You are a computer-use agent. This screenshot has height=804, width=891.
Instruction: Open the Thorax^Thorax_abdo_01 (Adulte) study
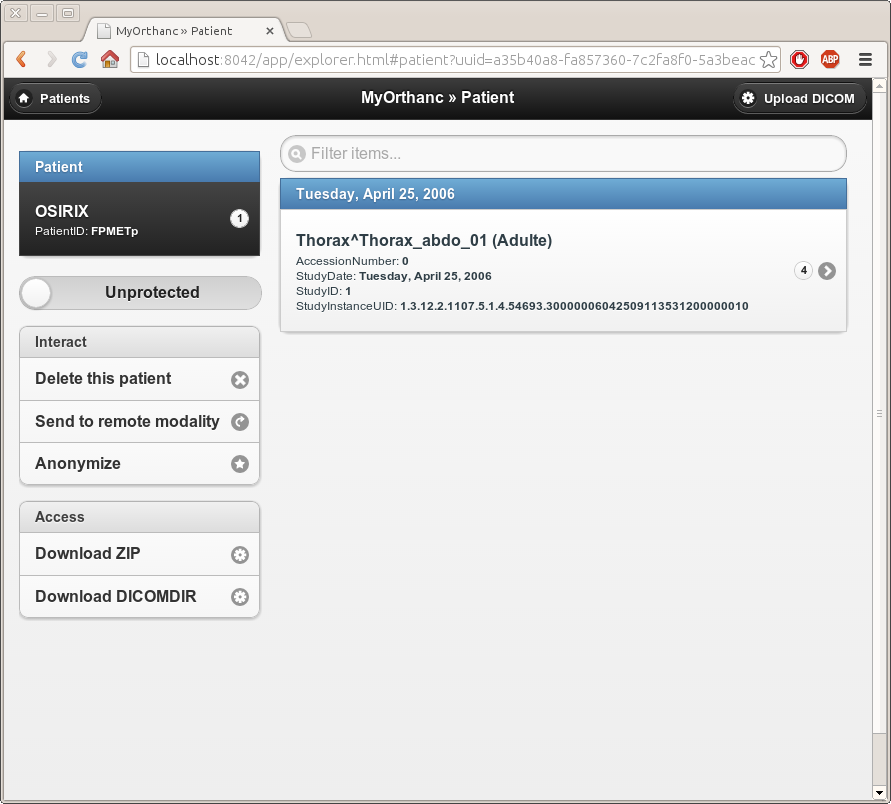[x=563, y=270]
